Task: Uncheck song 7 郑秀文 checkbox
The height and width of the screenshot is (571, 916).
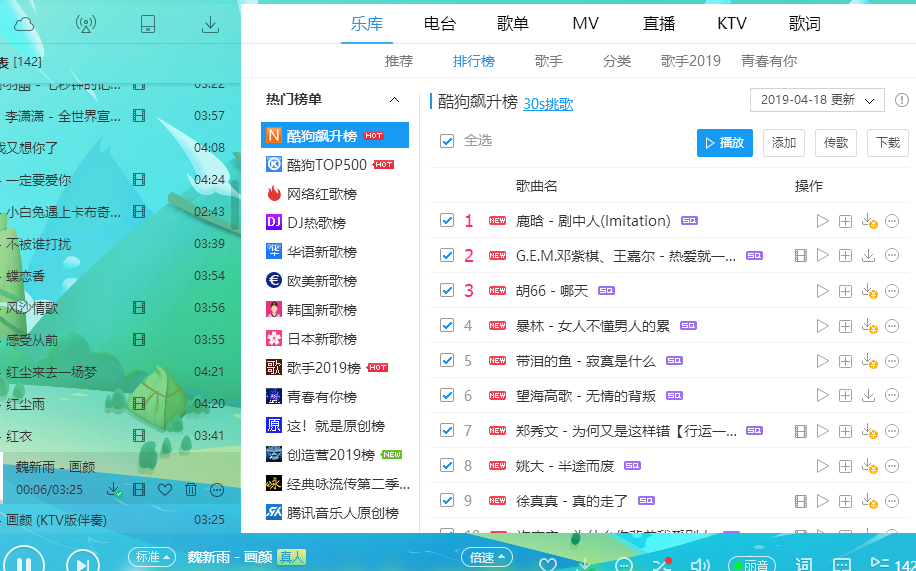Action: click(x=447, y=431)
